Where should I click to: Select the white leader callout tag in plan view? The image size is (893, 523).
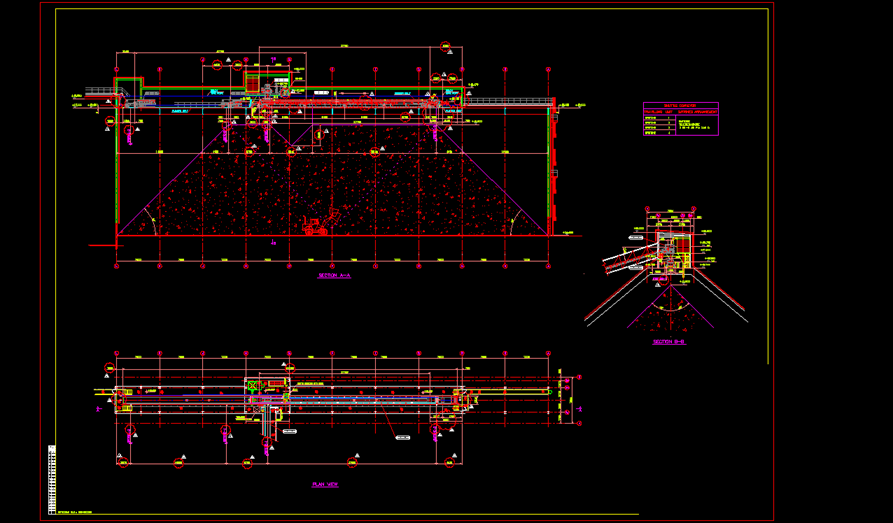(403, 437)
